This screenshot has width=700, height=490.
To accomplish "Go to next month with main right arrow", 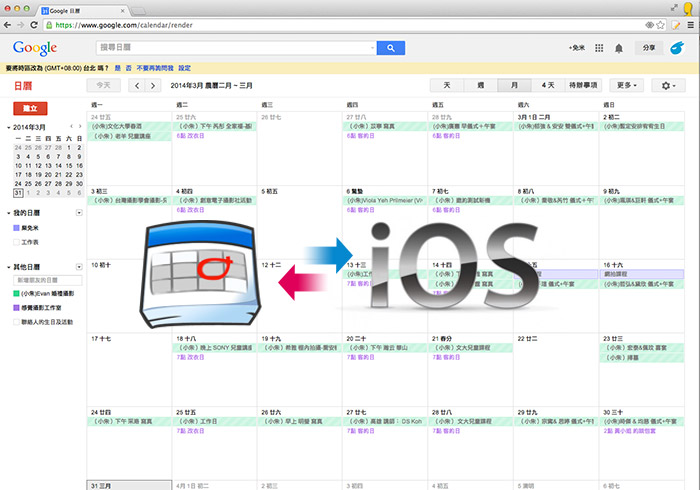I will 153,85.
